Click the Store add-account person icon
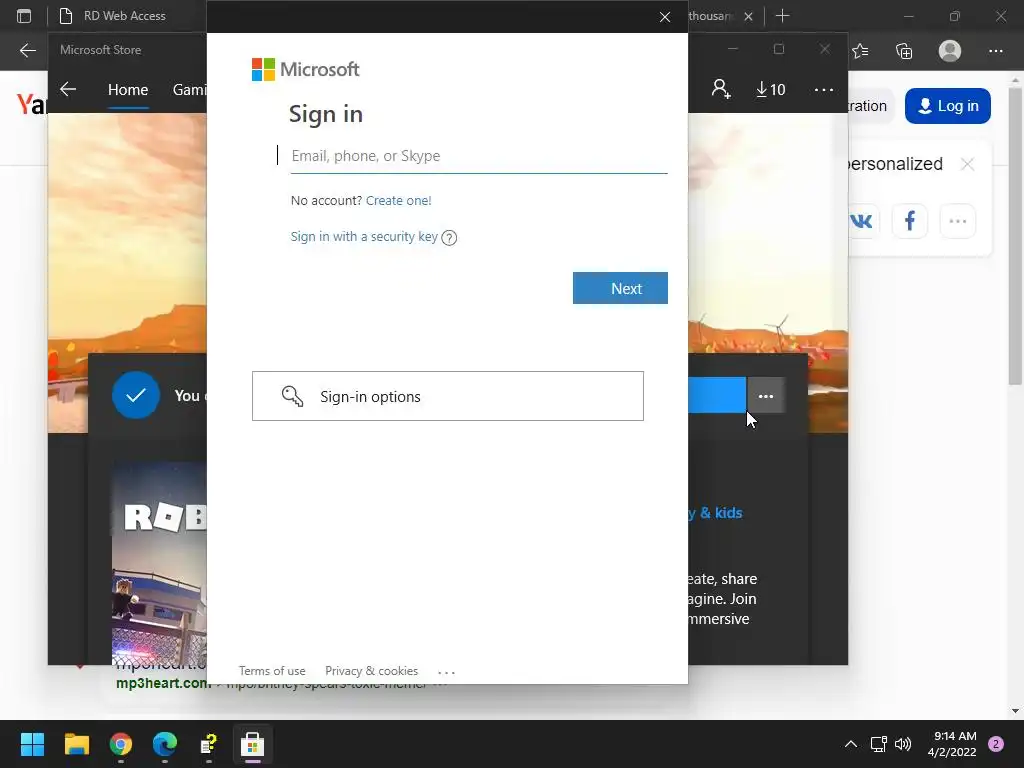This screenshot has width=1024, height=768. pyautogui.click(x=721, y=89)
